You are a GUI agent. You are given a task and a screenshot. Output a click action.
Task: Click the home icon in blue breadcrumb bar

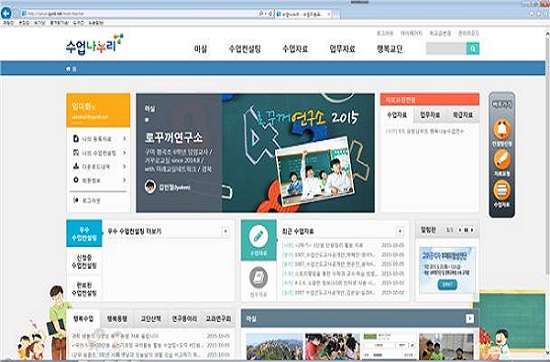[x=68, y=69]
